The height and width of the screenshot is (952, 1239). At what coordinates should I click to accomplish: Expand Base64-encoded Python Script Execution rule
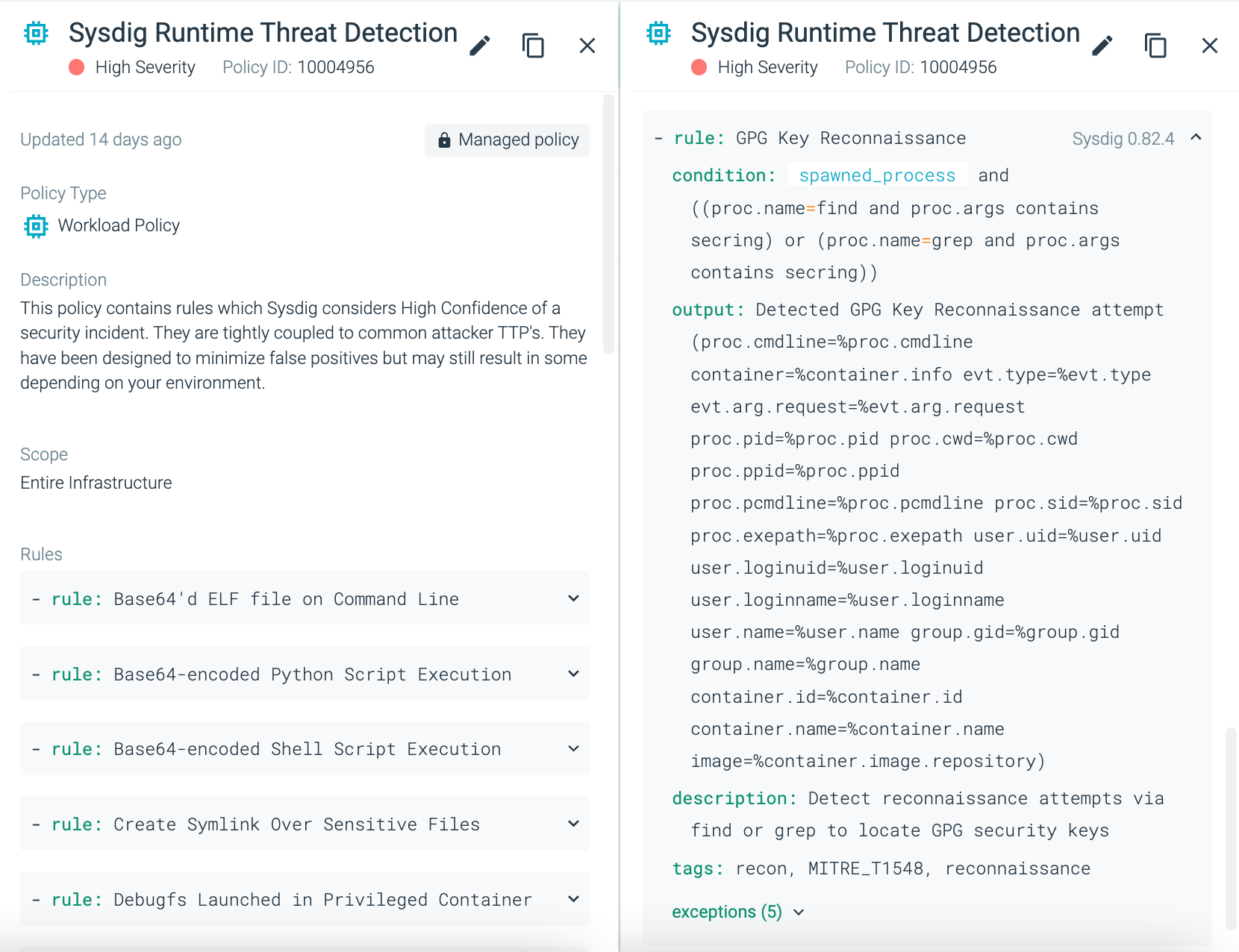(573, 674)
